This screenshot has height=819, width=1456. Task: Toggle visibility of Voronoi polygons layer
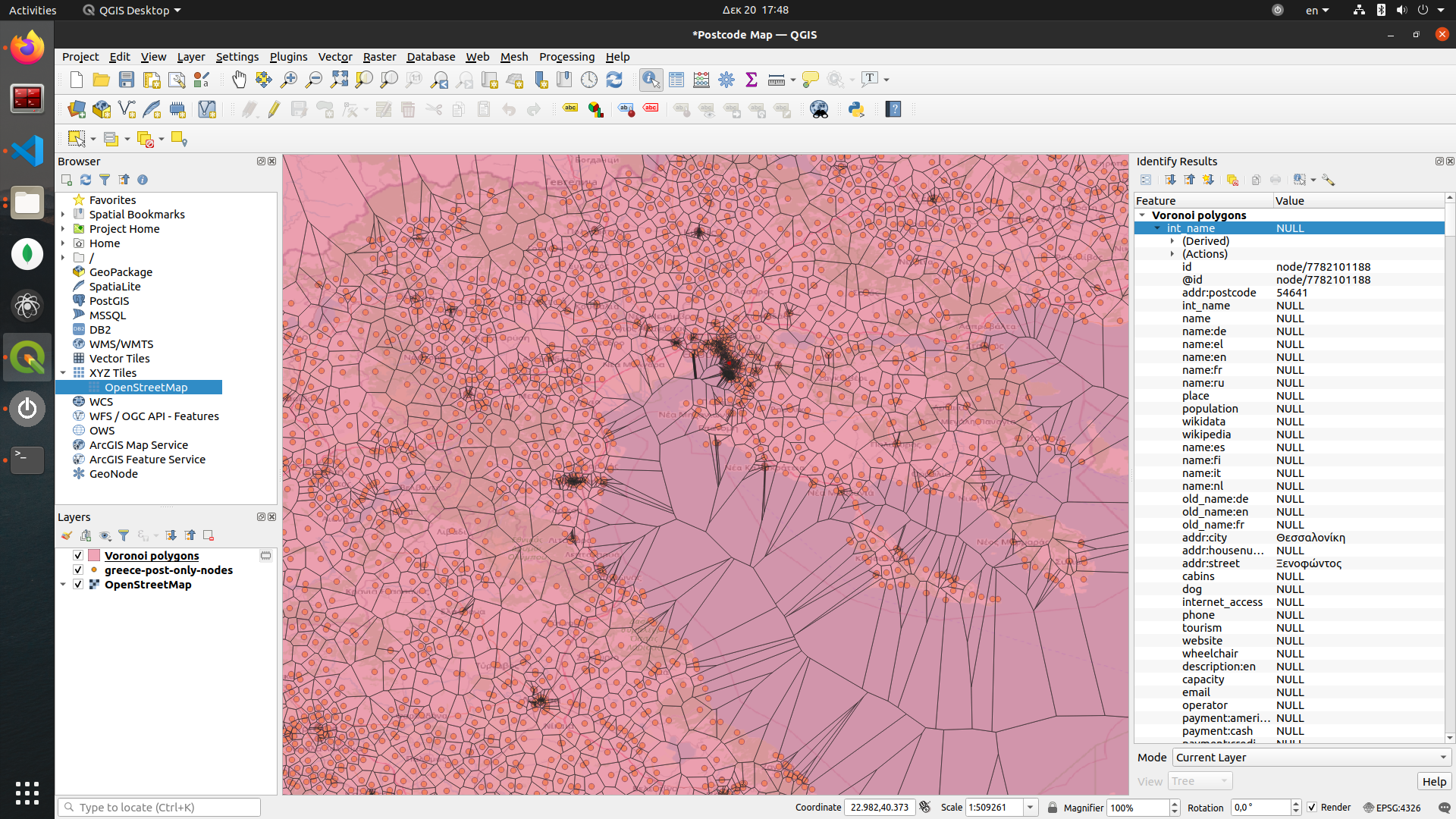pos(78,555)
